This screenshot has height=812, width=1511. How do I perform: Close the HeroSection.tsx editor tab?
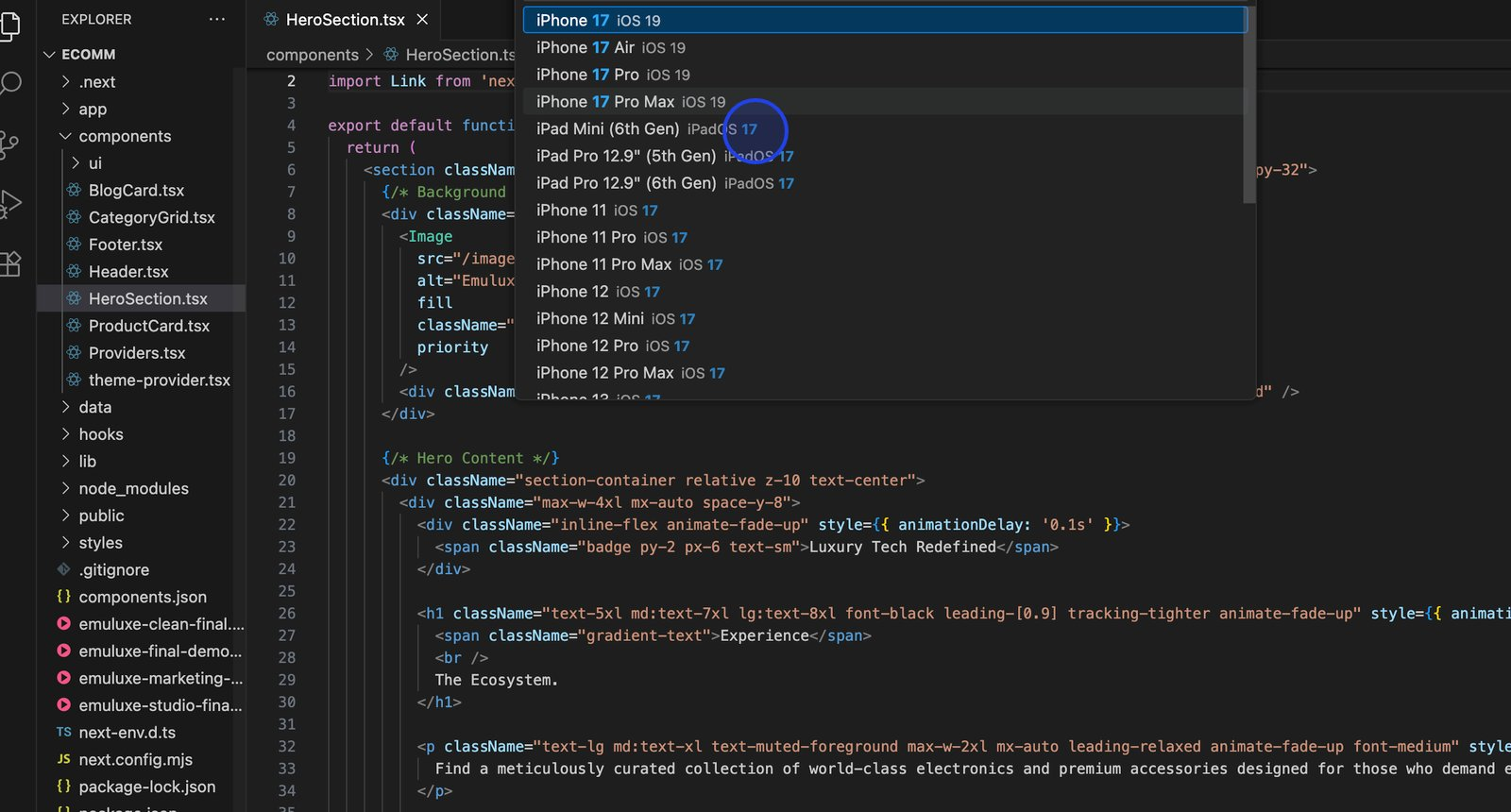[422, 19]
